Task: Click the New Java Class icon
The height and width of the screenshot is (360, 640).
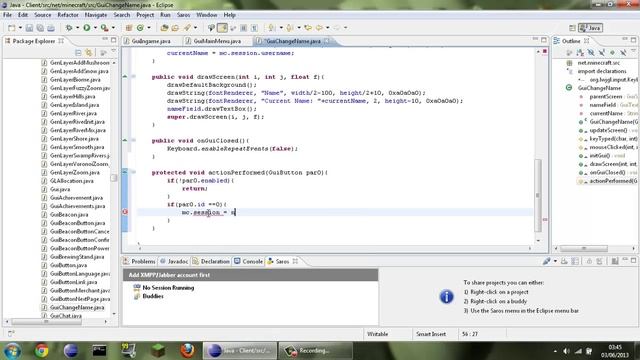Action: click(140, 28)
